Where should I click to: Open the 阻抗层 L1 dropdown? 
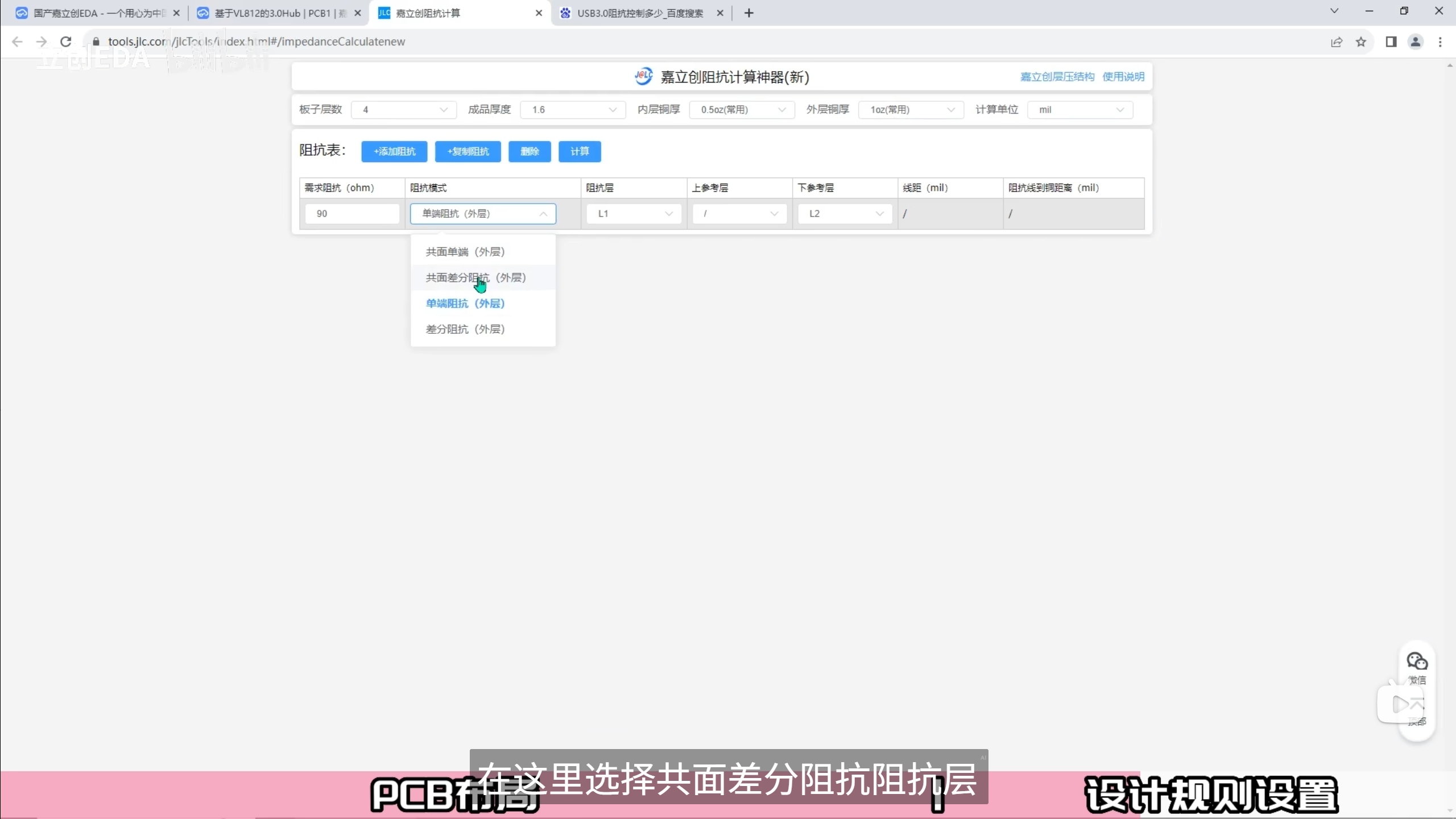click(634, 214)
